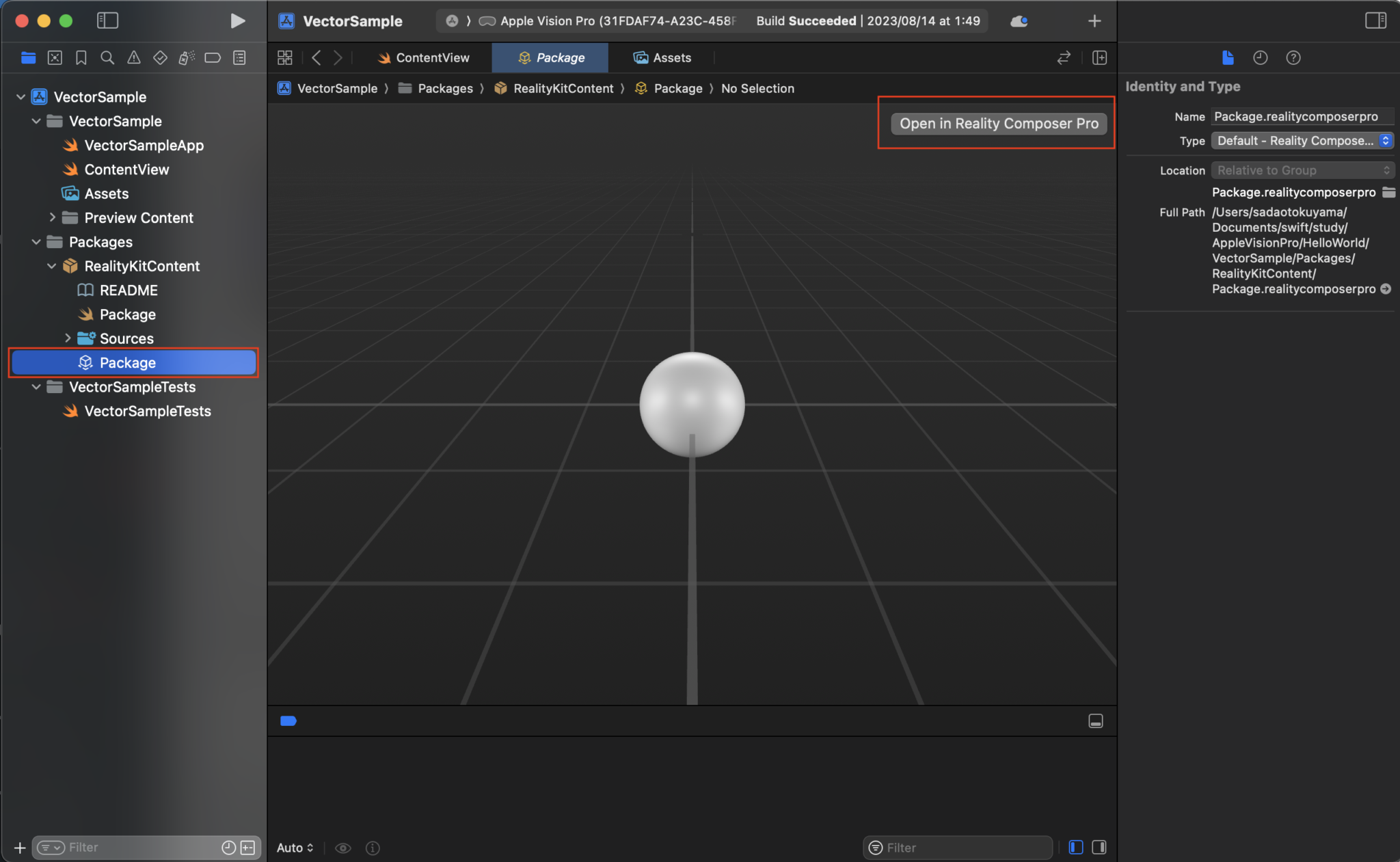The width and height of the screenshot is (1400, 862).
Task: Click Open in Reality Composer Pro
Action: (995, 124)
